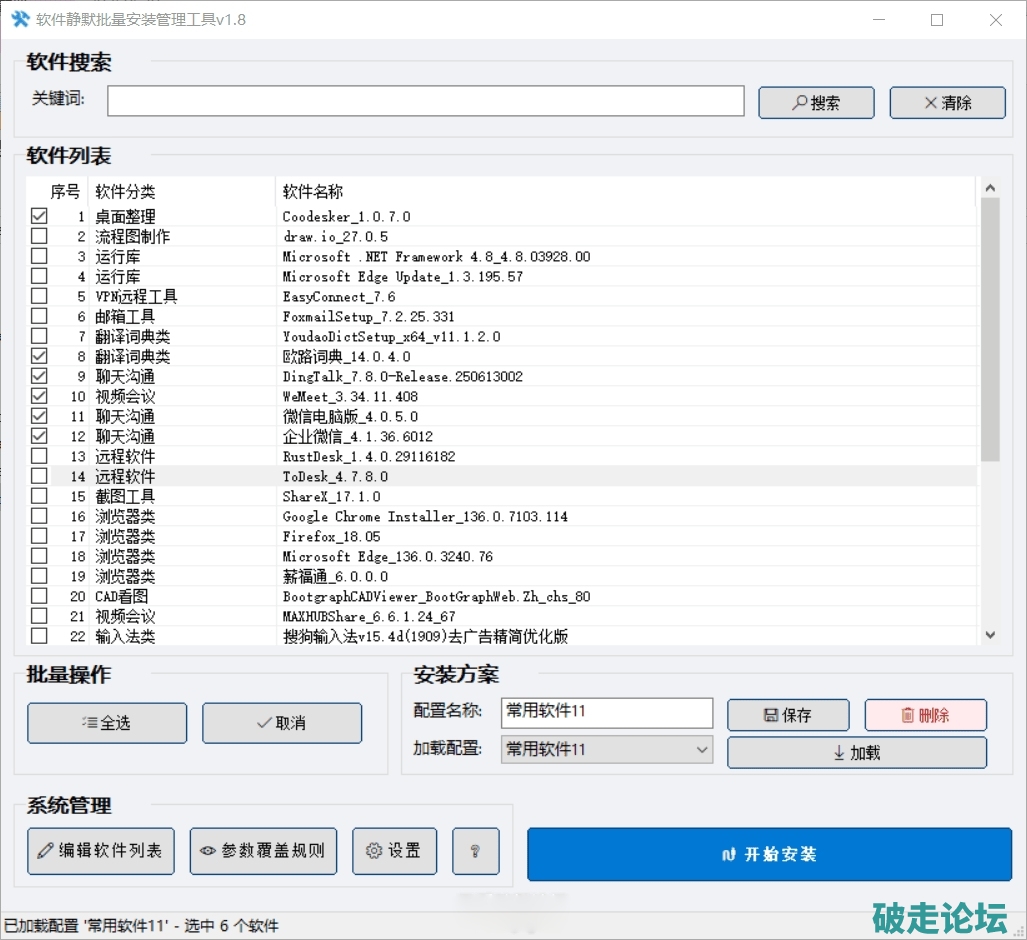Uncheck the Coodesker_1.0.7.0 checkbox
Screen dimensions: 1027x940
click(39, 216)
